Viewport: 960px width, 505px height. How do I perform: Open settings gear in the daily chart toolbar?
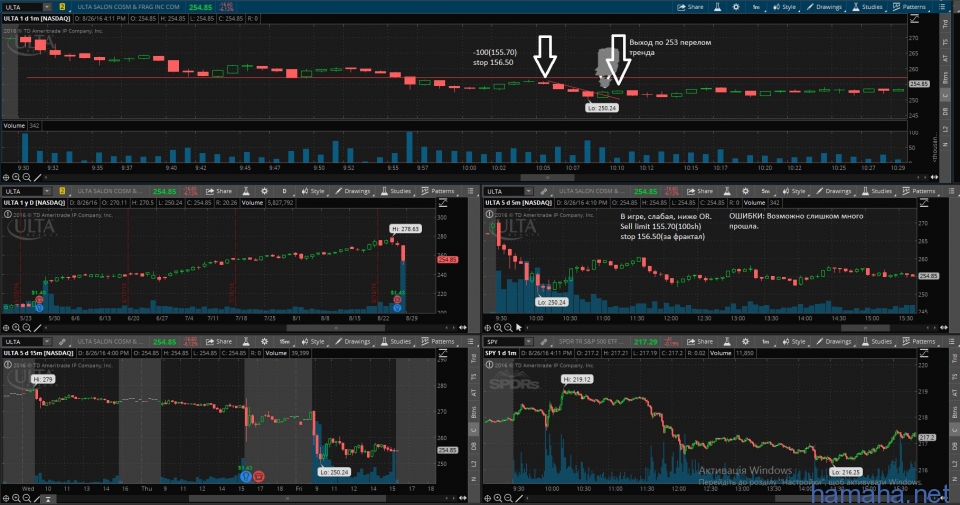pyautogui.click(x=264, y=191)
